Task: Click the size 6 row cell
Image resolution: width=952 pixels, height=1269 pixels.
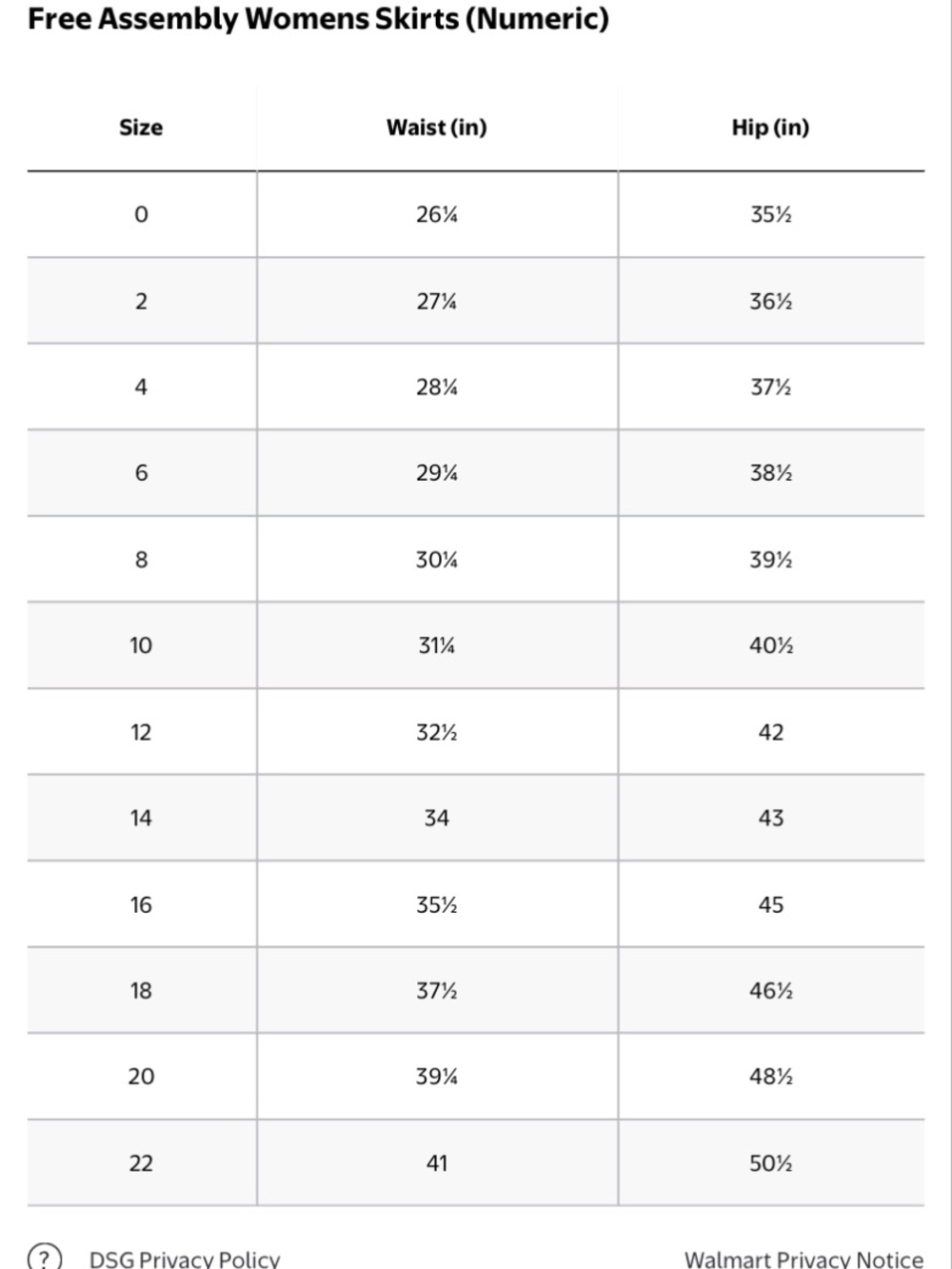Action: 141,473
